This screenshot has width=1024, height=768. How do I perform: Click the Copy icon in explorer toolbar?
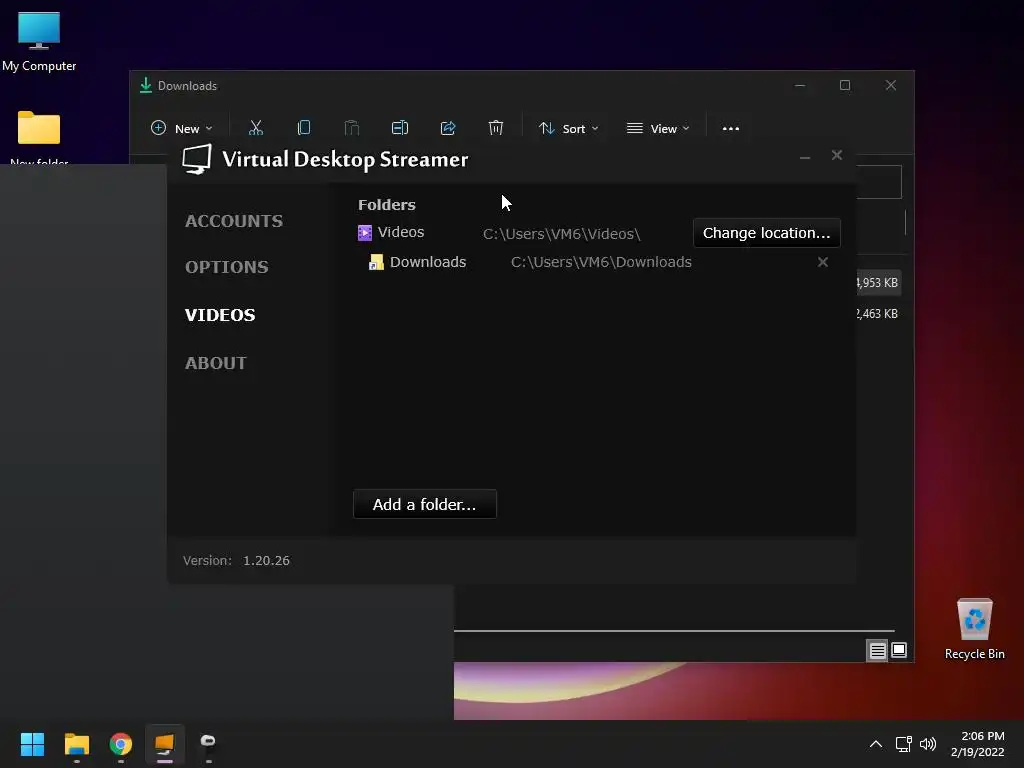[x=304, y=128]
